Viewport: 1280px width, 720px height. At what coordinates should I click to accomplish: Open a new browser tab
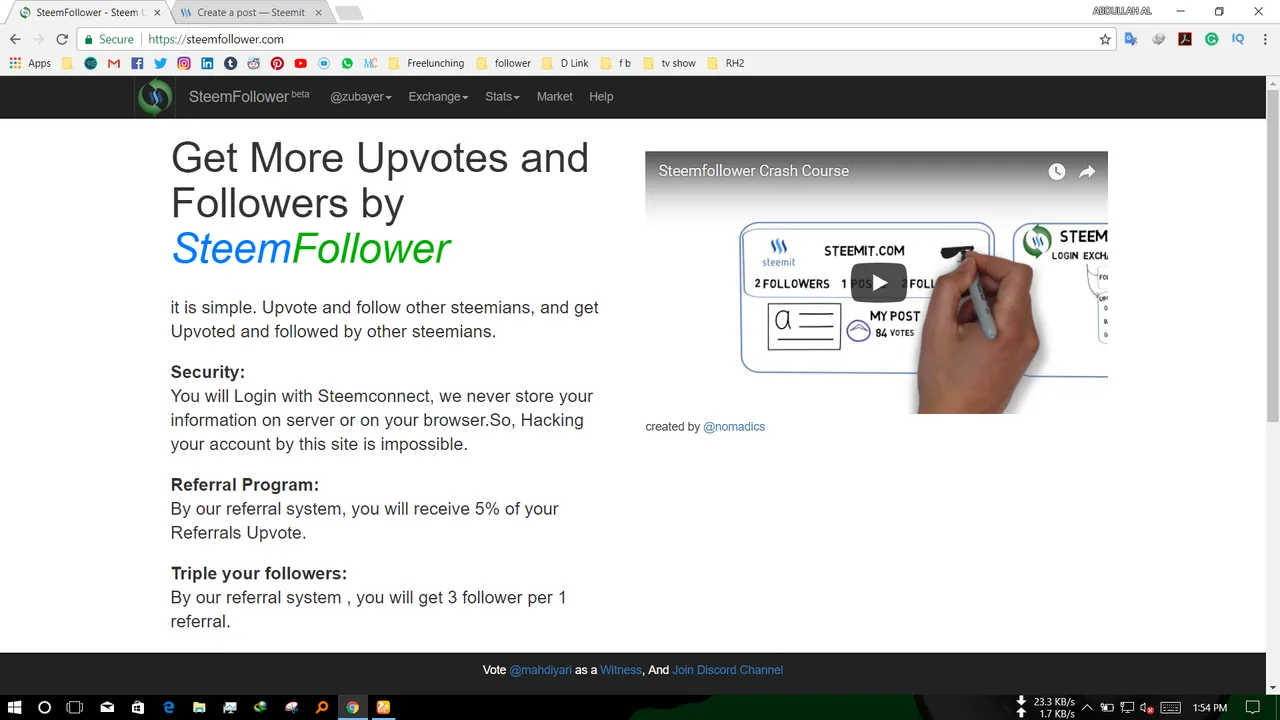tap(348, 13)
